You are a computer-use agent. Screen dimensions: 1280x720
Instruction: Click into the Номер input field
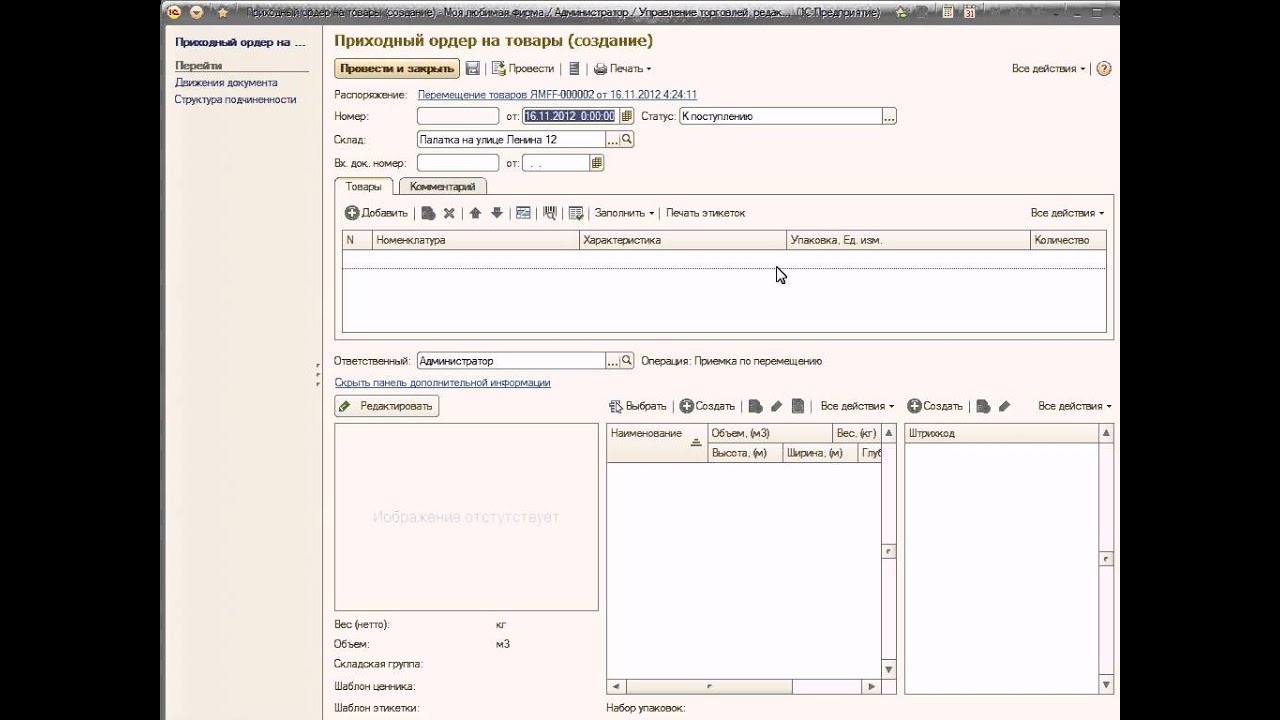(x=458, y=116)
